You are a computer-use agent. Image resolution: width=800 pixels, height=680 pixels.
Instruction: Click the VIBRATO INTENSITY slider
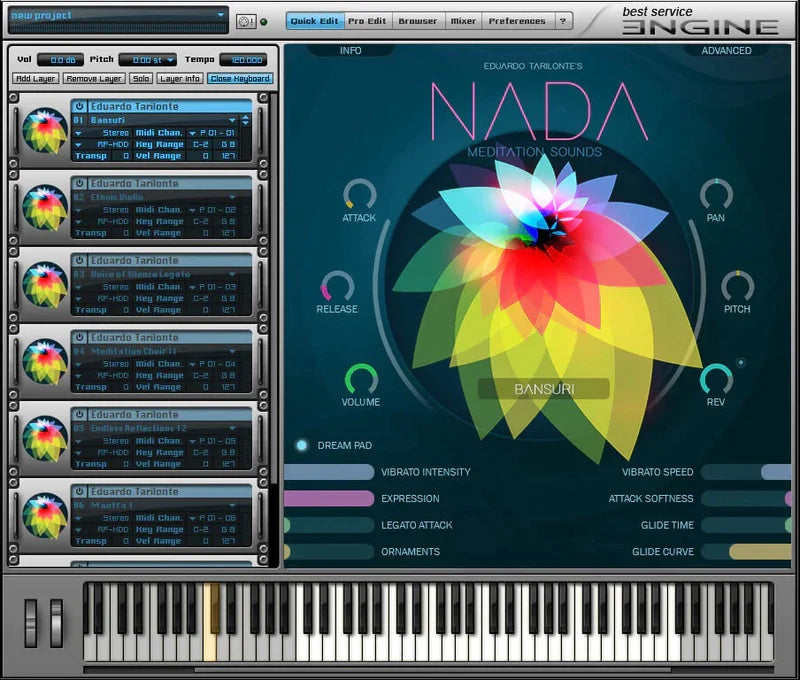click(x=329, y=472)
